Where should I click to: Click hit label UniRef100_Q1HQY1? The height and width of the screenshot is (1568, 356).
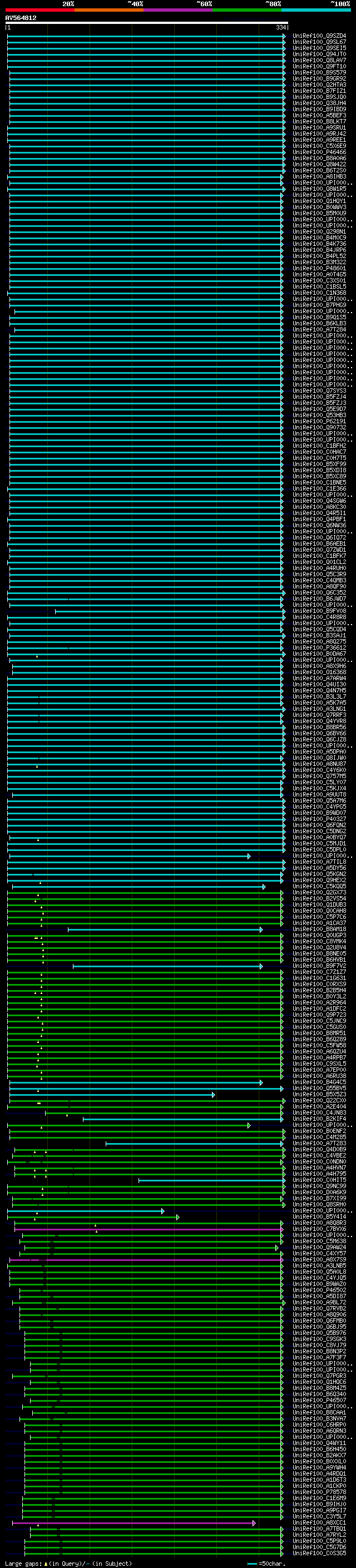[319, 201]
